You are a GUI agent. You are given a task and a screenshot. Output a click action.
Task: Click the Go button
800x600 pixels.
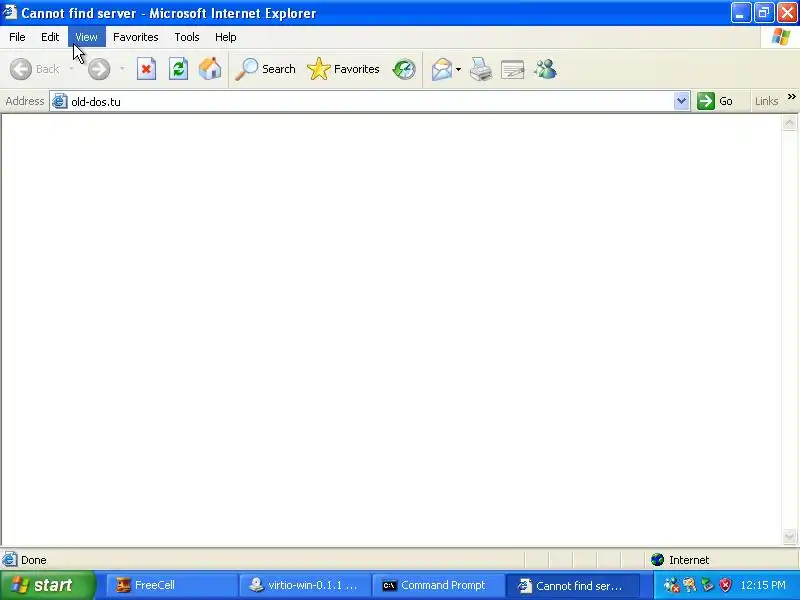[715, 101]
